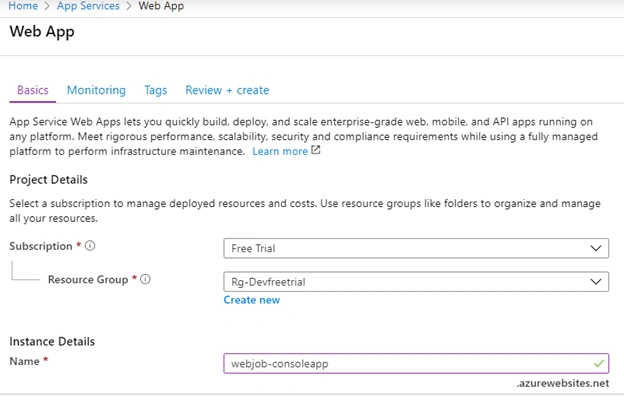Click the breadcrumb chevron after Home

pyautogui.click(x=47, y=6)
